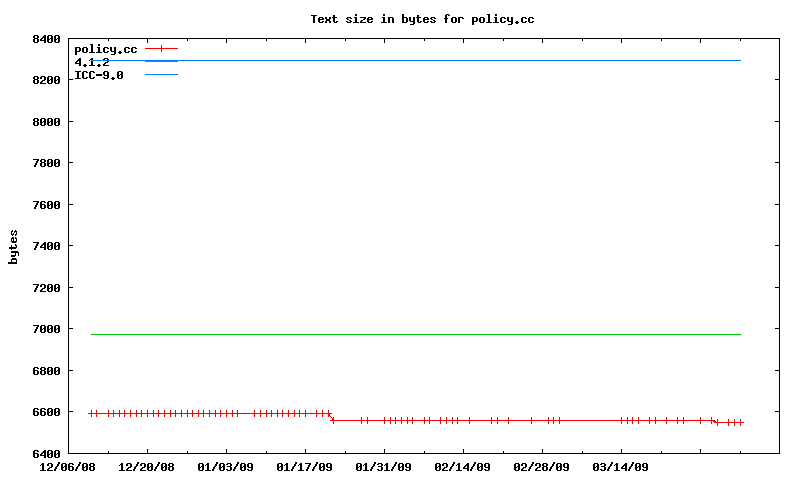Select the 02/28/09 x-axis date label
This screenshot has width=800, height=480.
[541, 467]
